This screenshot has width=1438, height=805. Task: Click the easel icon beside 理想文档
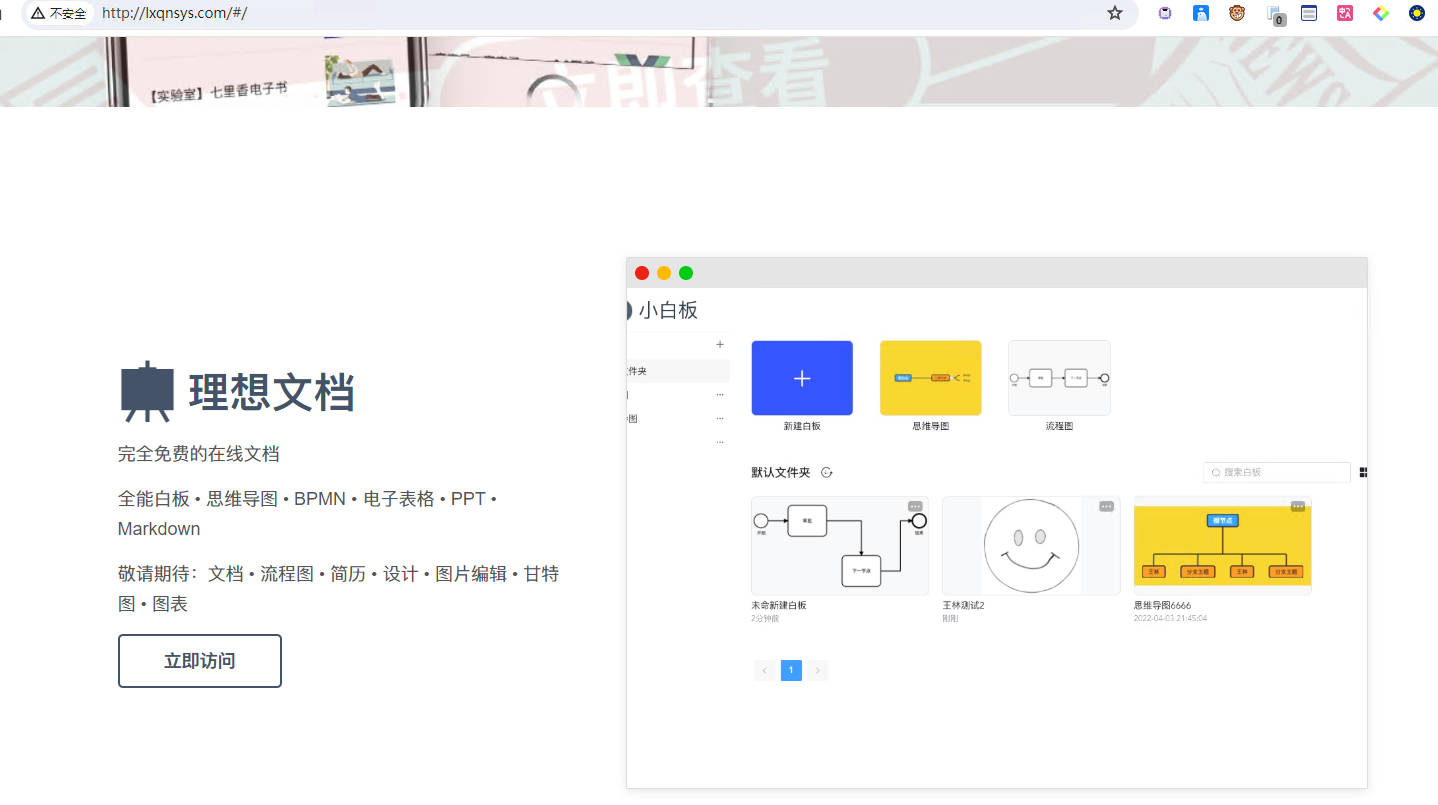pyautogui.click(x=146, y=390)
